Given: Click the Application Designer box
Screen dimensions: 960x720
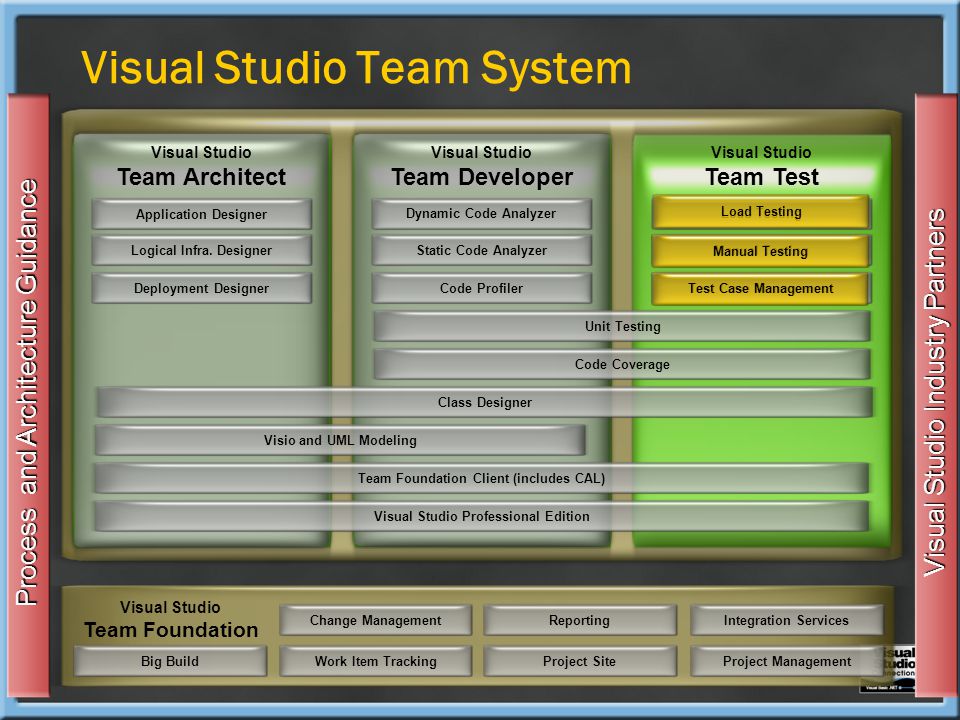Looking at the screenshot, I should (201, 214).
